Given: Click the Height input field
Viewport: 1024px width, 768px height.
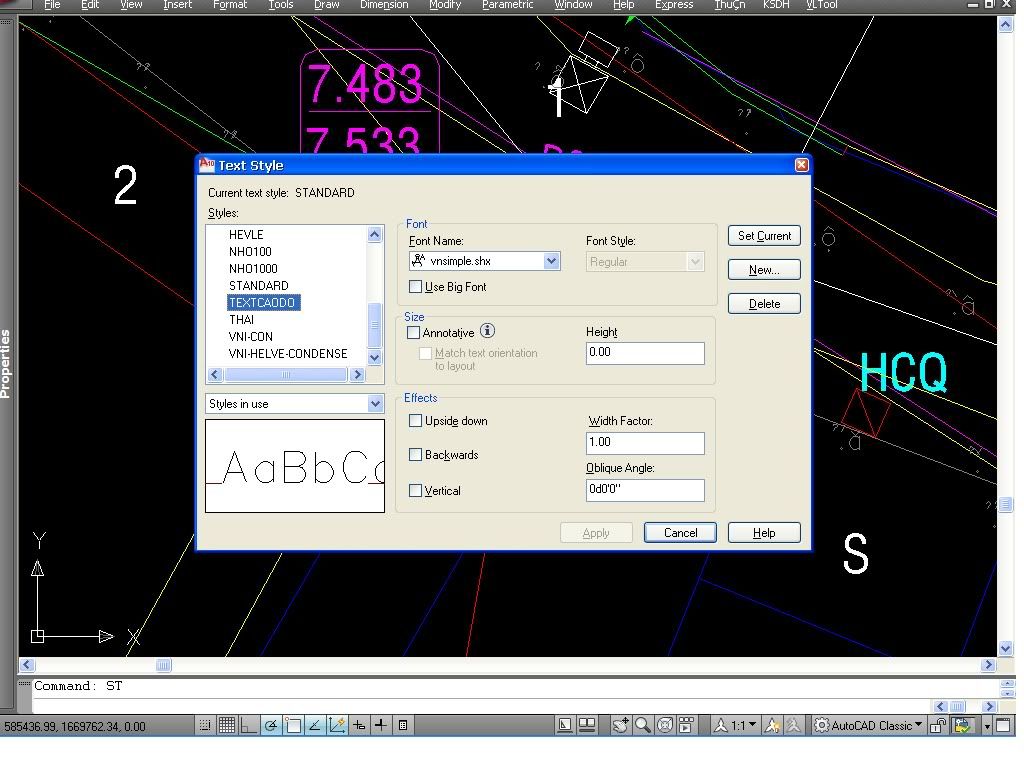Looking at the screenshot, I should tap(645, 353).
